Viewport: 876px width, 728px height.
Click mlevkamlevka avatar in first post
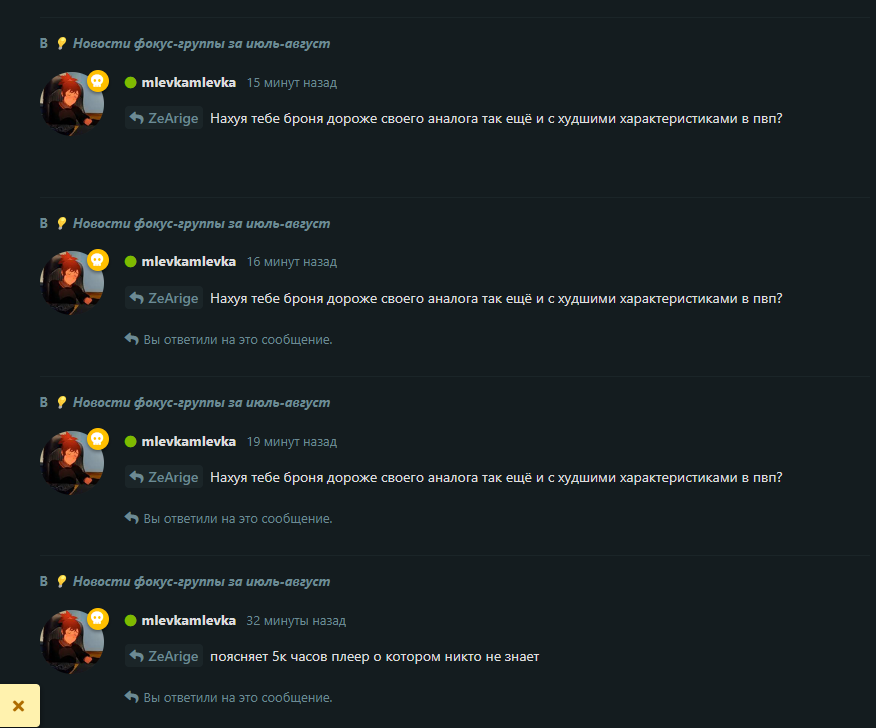(72, 103)
